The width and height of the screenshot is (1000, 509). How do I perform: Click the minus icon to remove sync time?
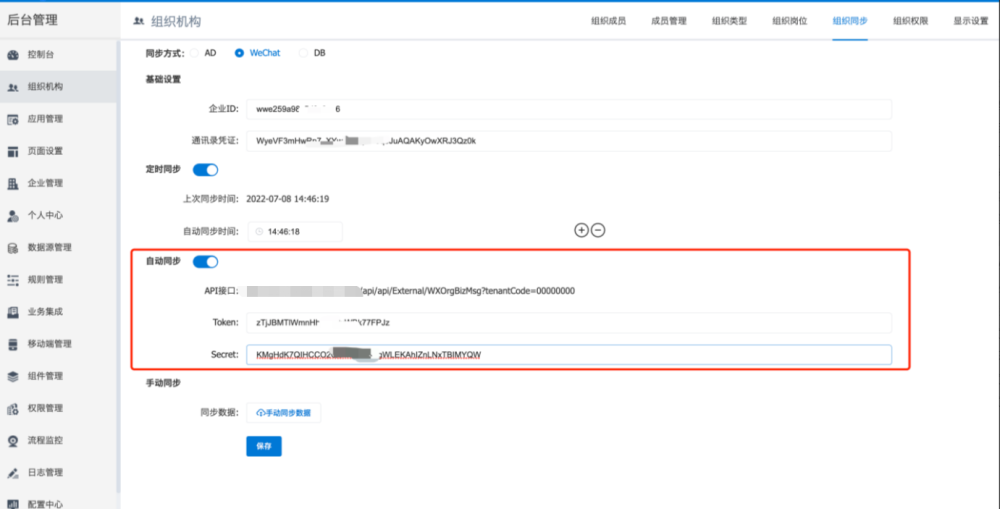(x=598, y=230)
